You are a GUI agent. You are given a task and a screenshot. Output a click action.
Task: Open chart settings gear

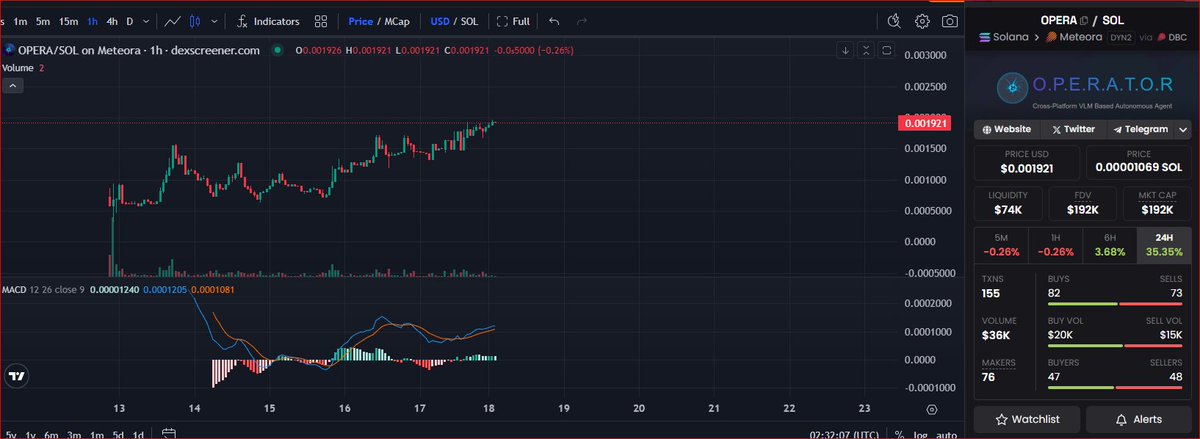tap(922, 21)
